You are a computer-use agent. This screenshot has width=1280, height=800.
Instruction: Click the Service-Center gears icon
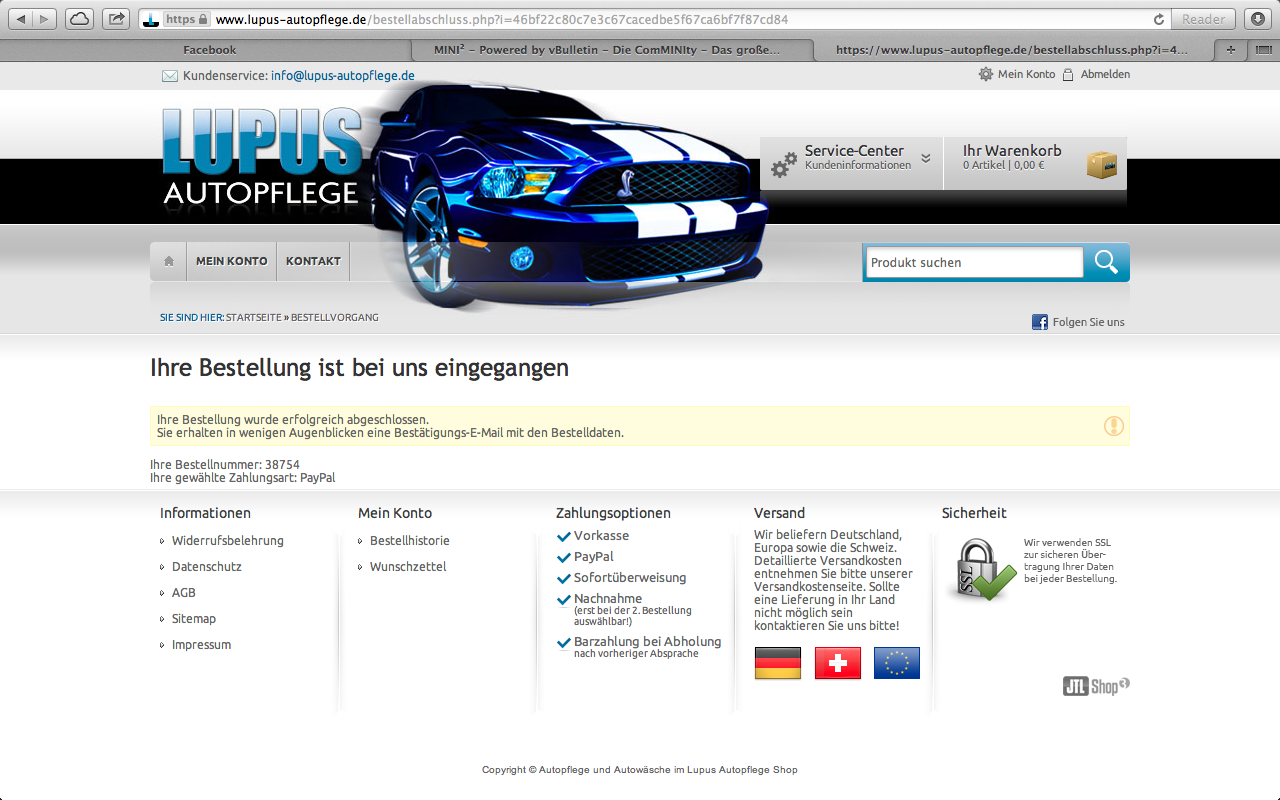pos(784,163)
